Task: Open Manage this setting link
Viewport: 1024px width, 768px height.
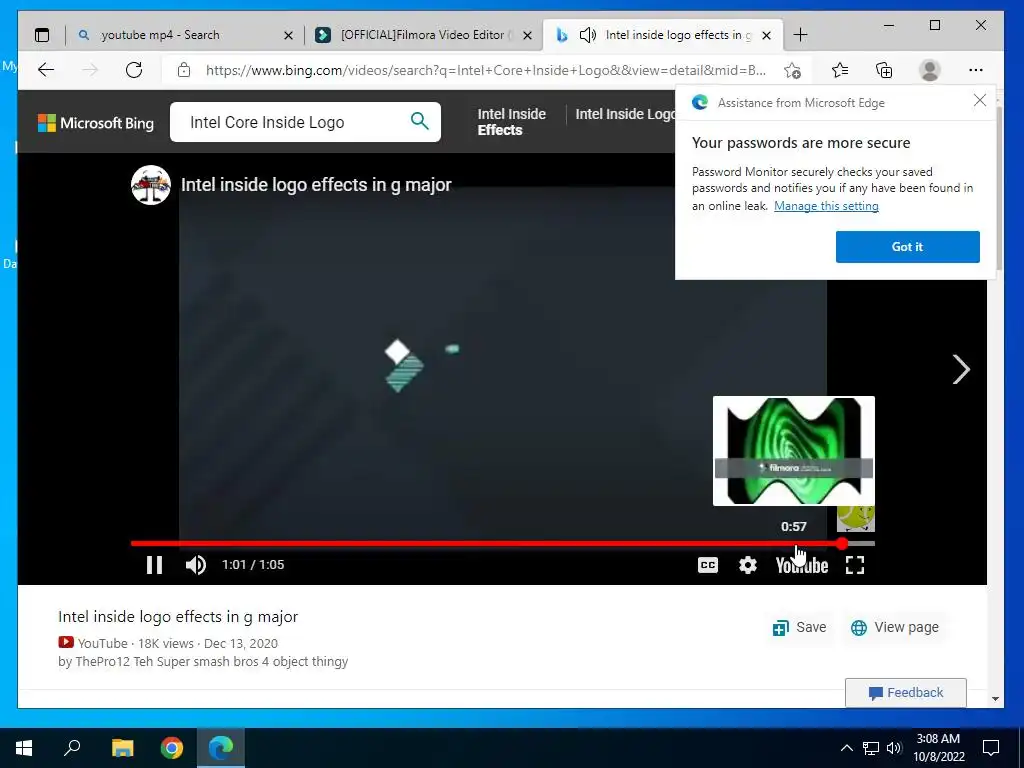Action: tap(826, 206)
